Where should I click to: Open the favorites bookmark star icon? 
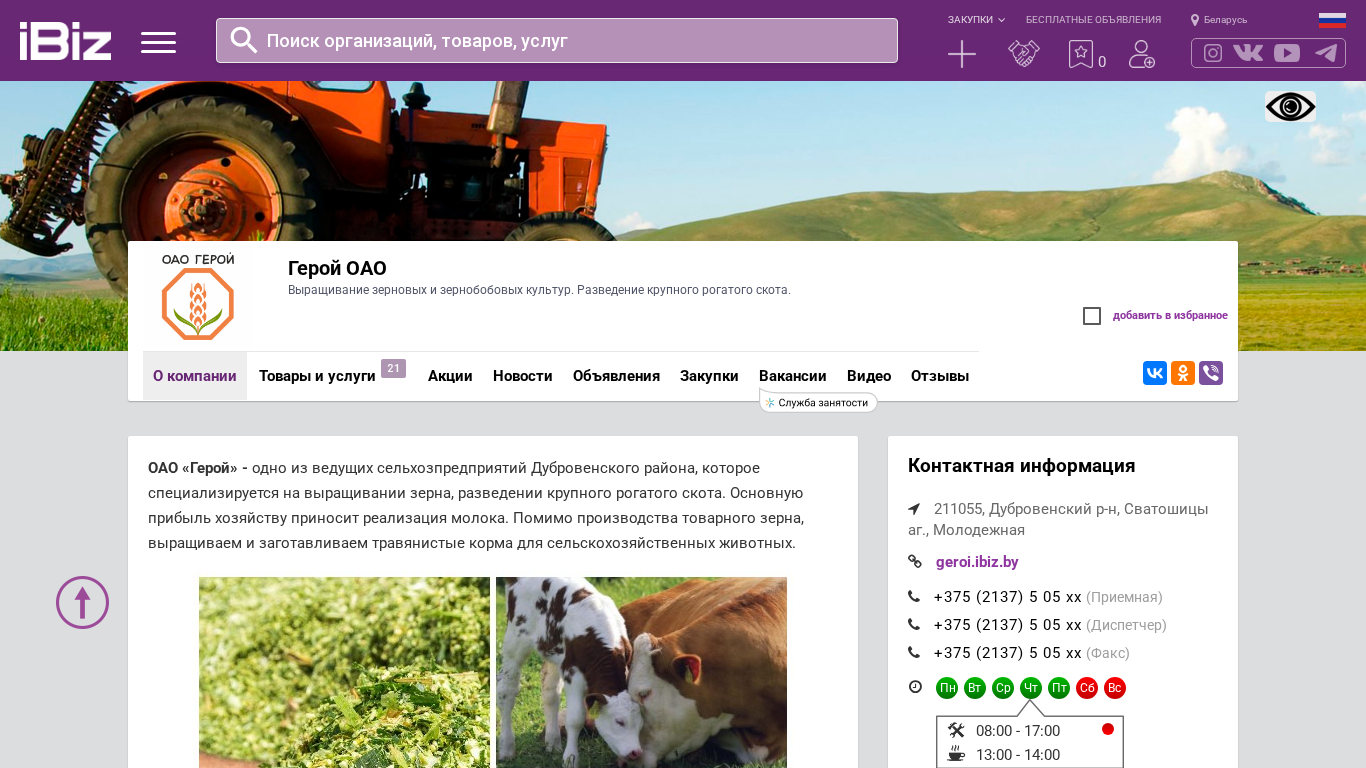[x=1081, y=54]
